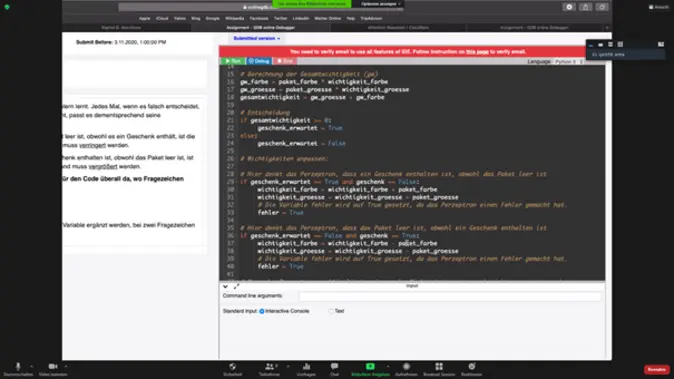674x379 pixels.
Task: Open Language Python 3 dropdown
Action: pos(569,62)
